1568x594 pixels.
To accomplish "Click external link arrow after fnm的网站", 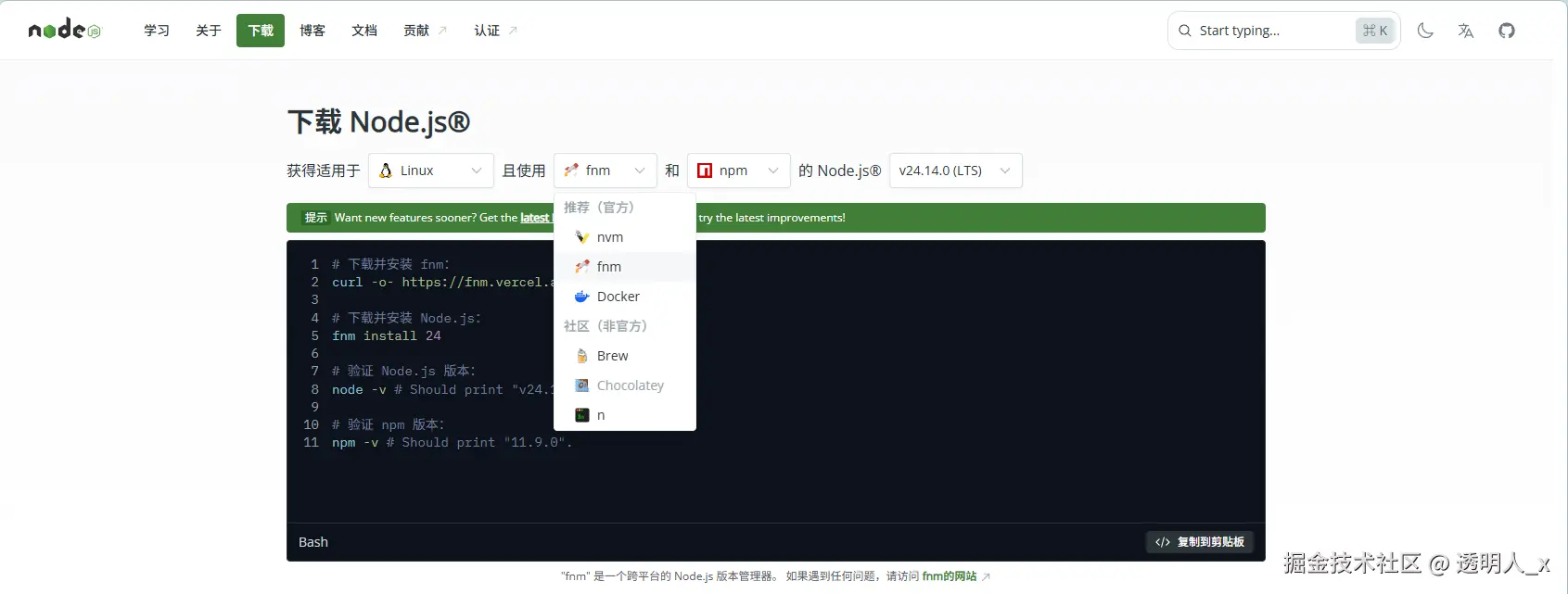I will [986, 576].
